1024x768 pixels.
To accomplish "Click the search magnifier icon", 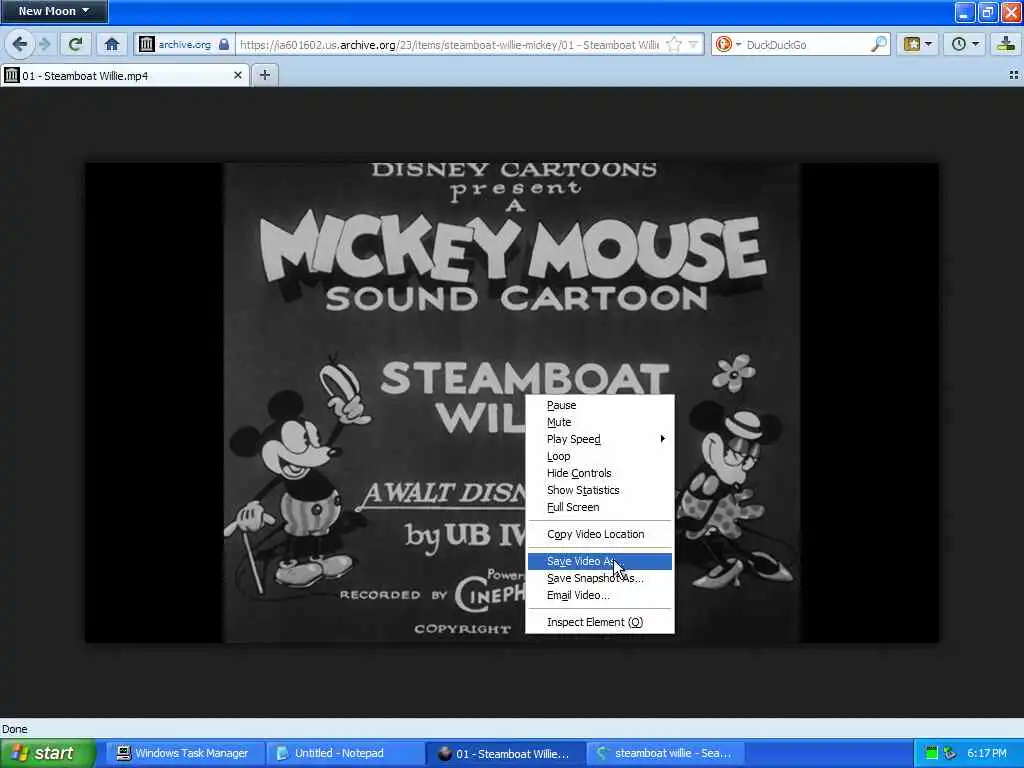I will pyautogui.click(x=878, y=44).
